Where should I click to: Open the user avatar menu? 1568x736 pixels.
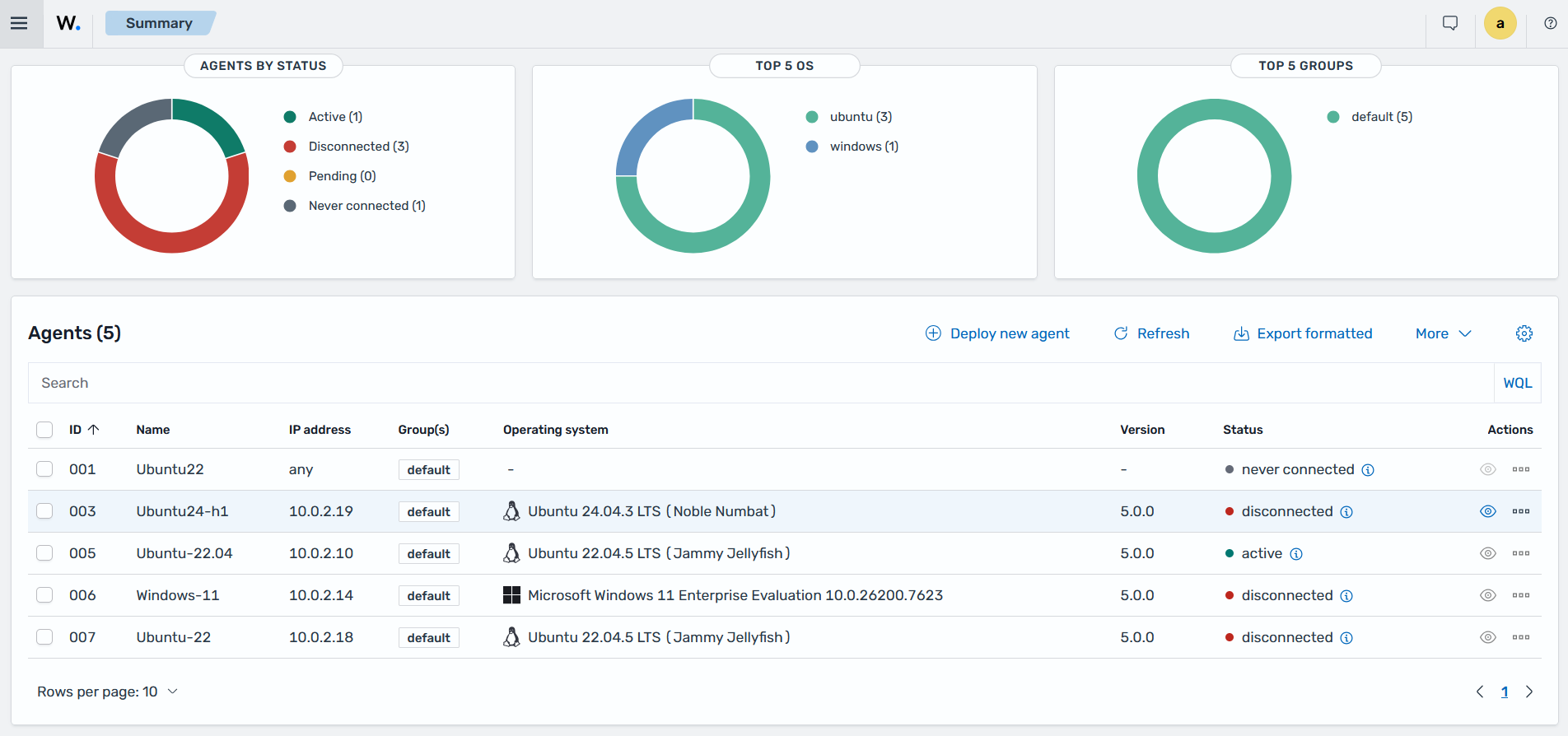coord(1500,23)
